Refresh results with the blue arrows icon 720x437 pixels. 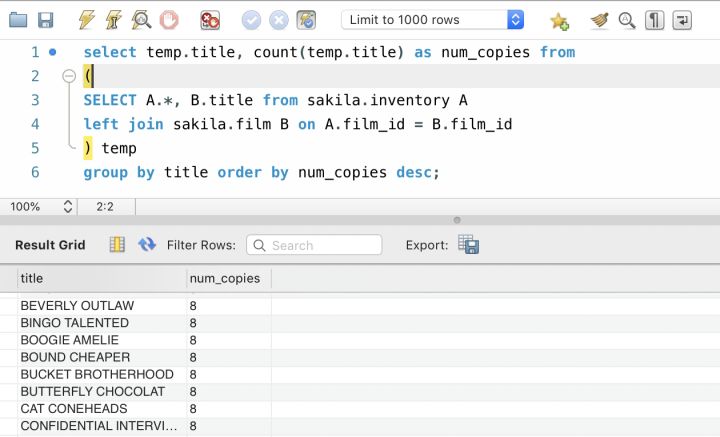[147, 245]
